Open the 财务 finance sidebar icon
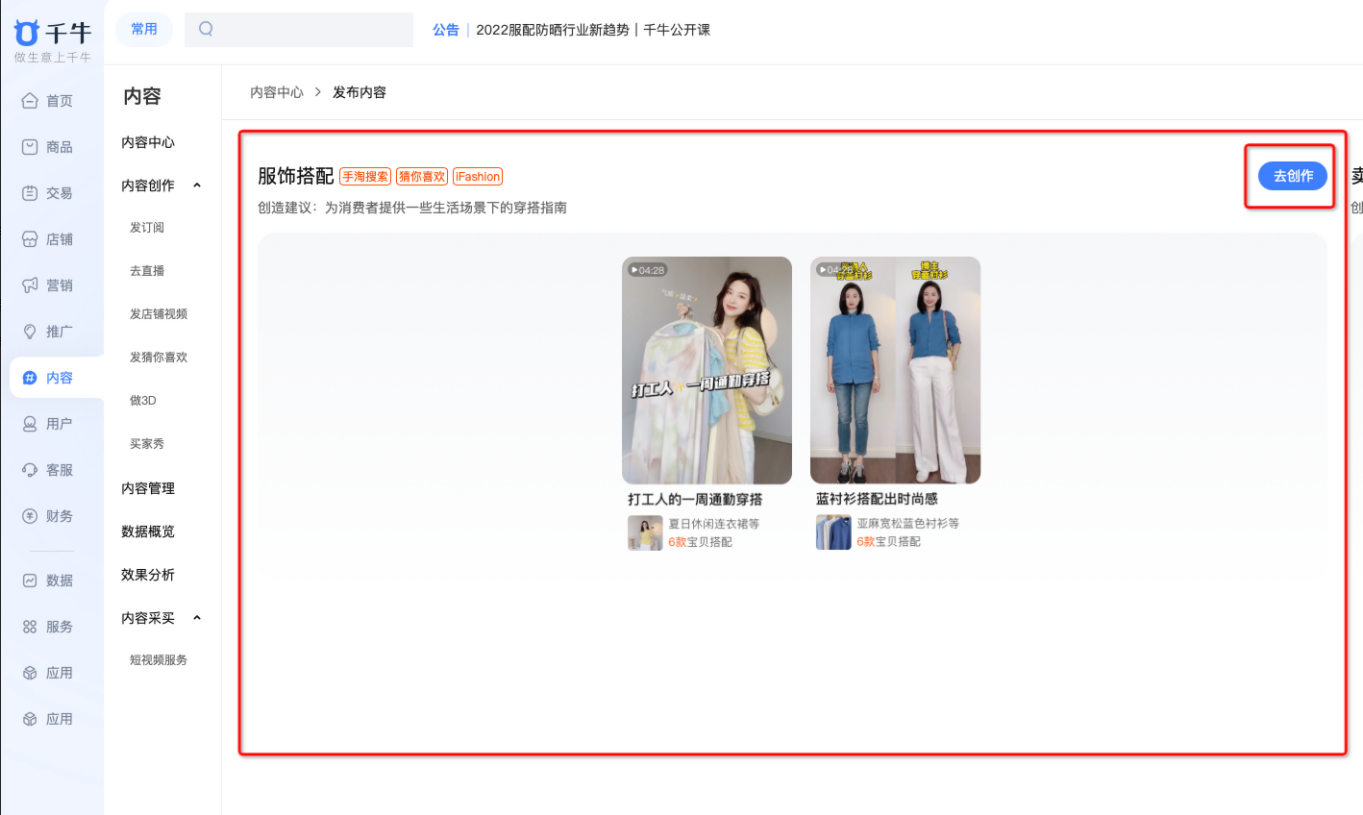1363x815 pixels. click(30, 516)
